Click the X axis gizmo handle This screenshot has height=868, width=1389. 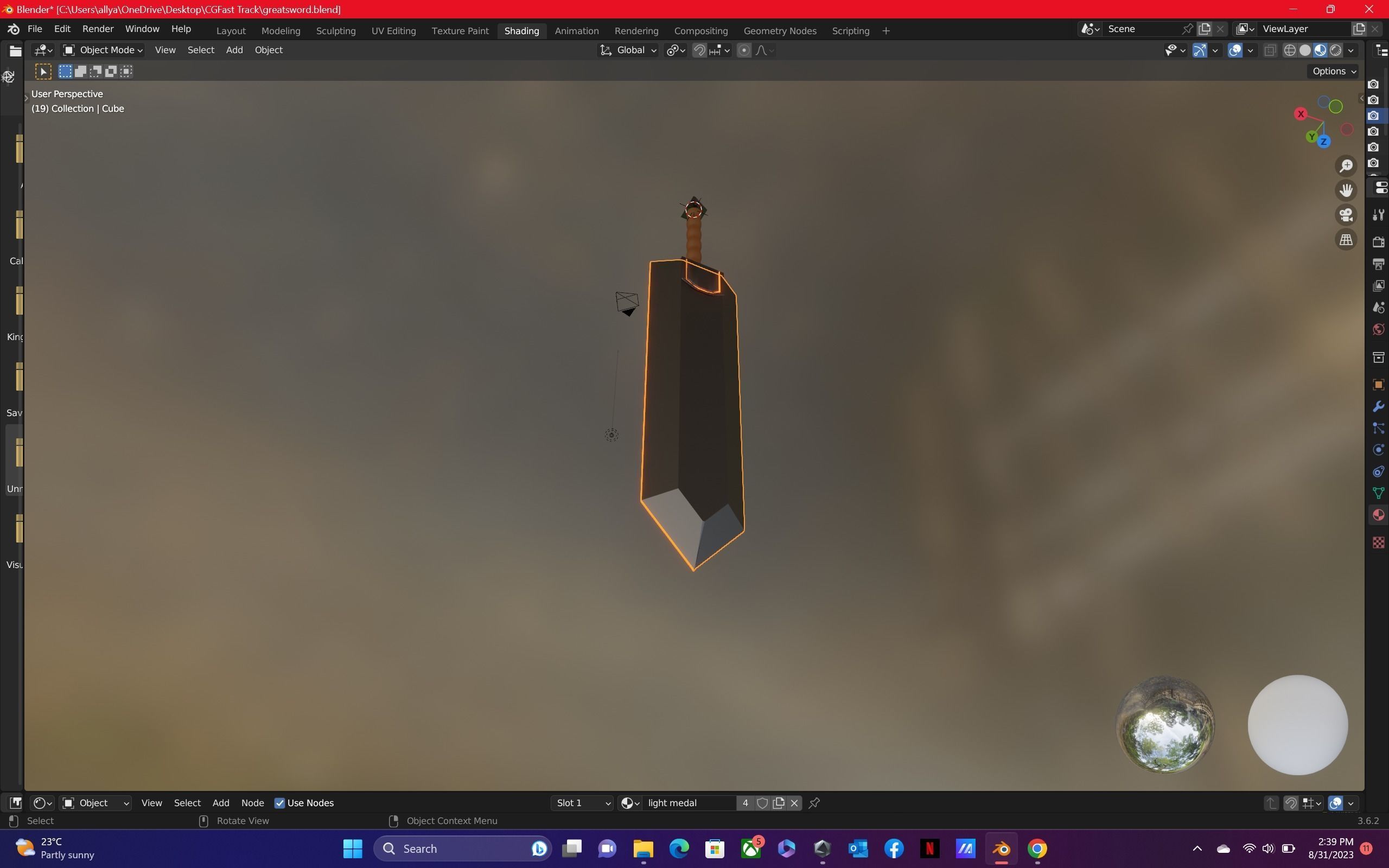tap(1301, 114)
